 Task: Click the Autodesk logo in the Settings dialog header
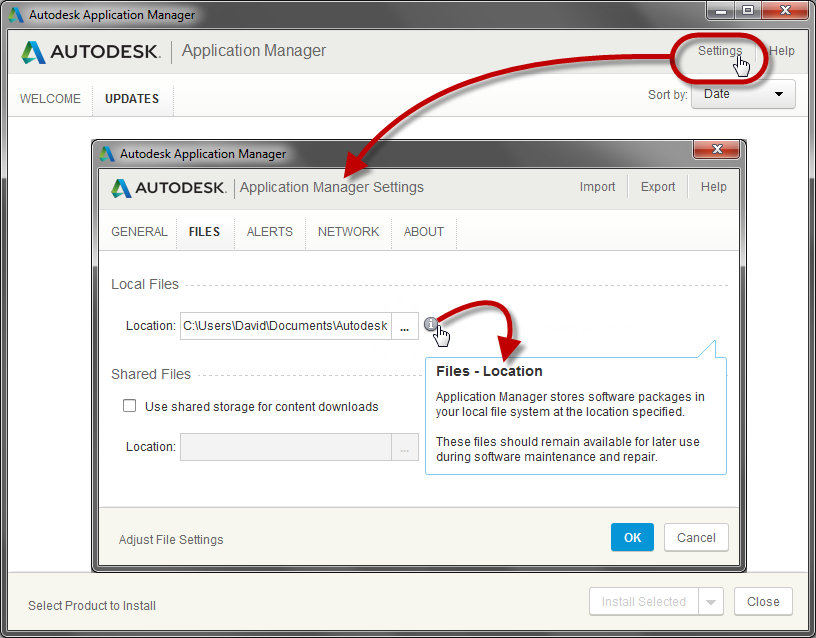coord(169,187)
